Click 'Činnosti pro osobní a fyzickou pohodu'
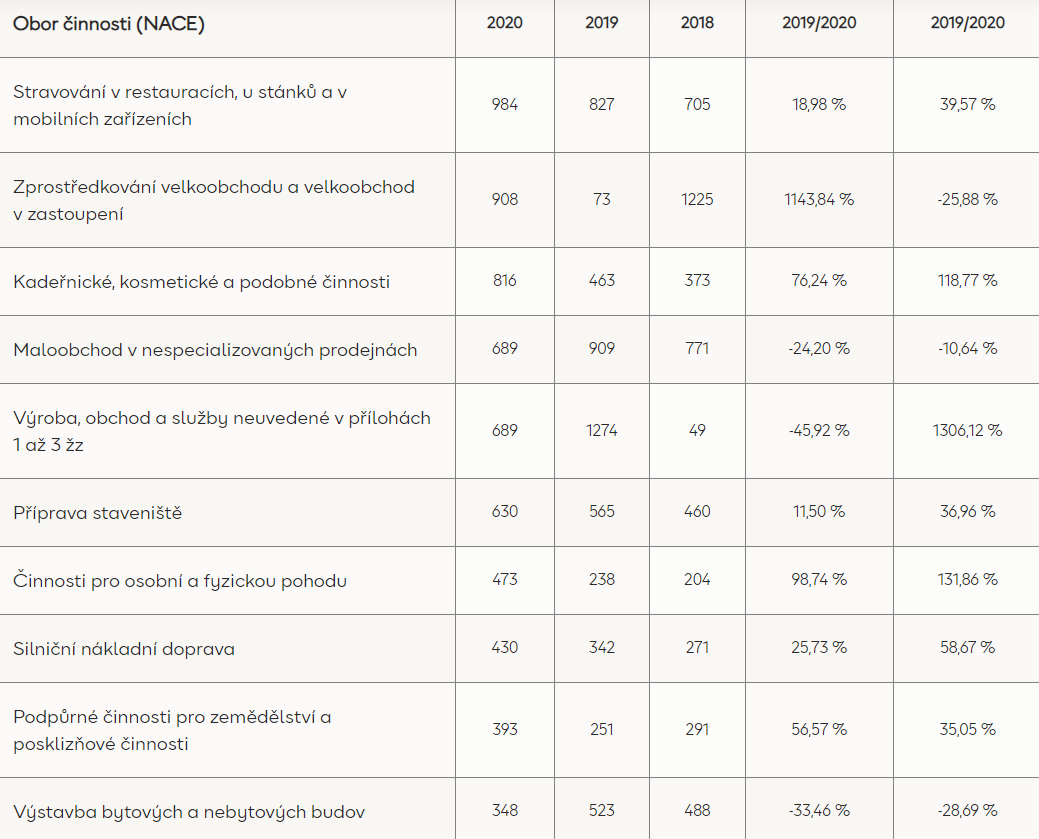The height and width of the screenshot is (839, 1039). (x=180, y=581)
